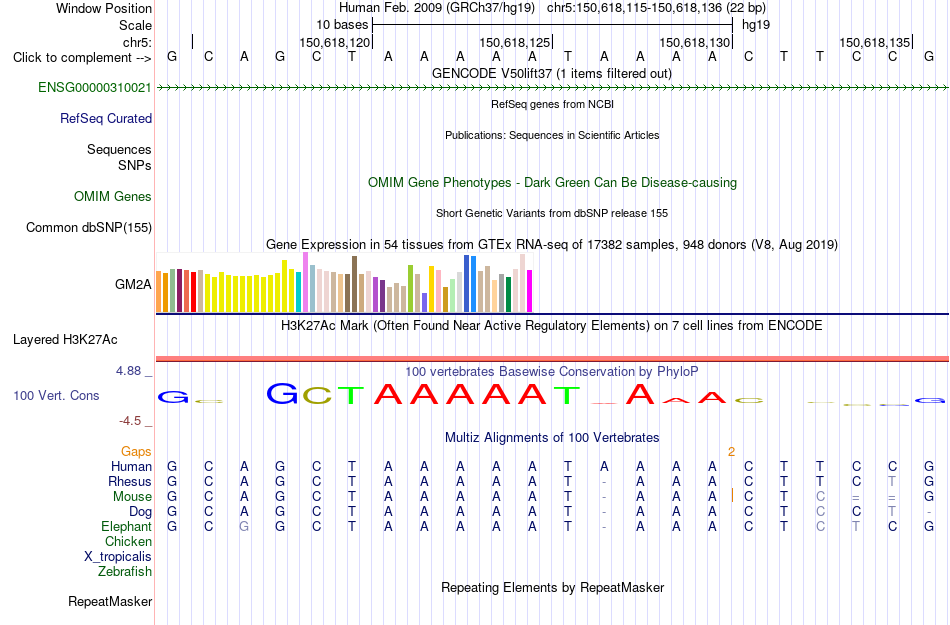The image size is (950, 625).
Task: Click the Human Feb. 2009 (GRCh37/hg19) header
Action: [x=437, y=8]
